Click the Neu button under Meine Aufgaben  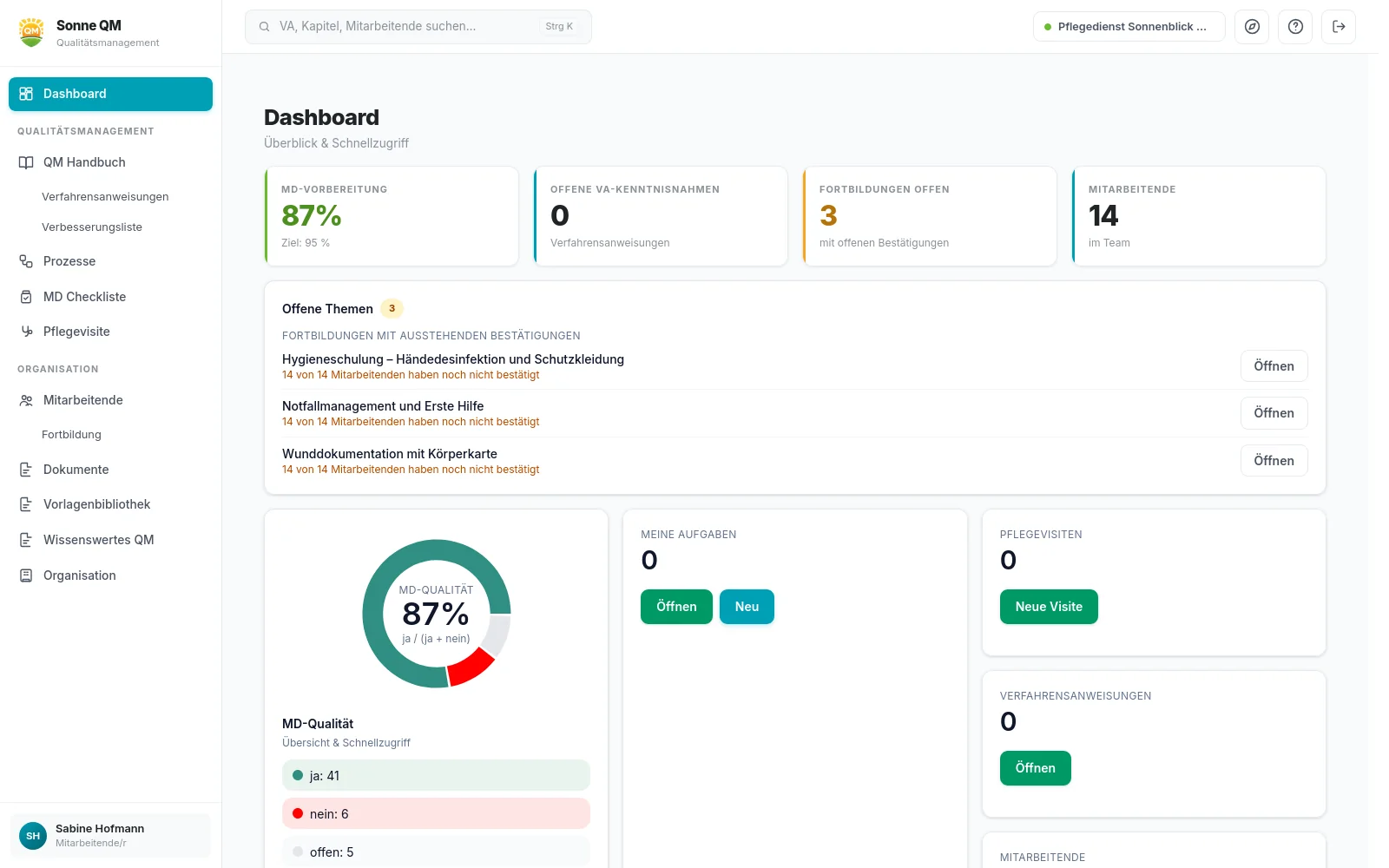point(747,607)
